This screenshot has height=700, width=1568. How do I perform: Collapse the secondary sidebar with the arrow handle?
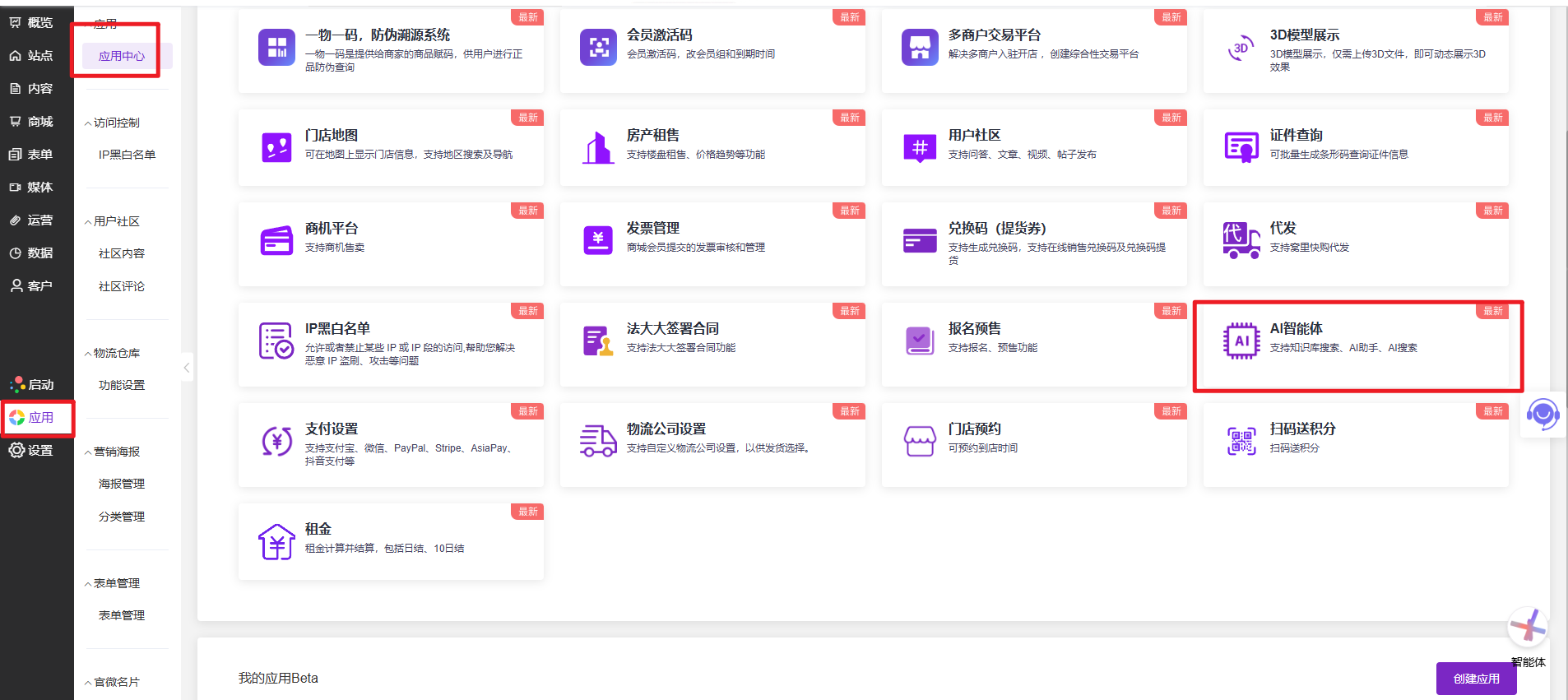(x=187, y=368)
